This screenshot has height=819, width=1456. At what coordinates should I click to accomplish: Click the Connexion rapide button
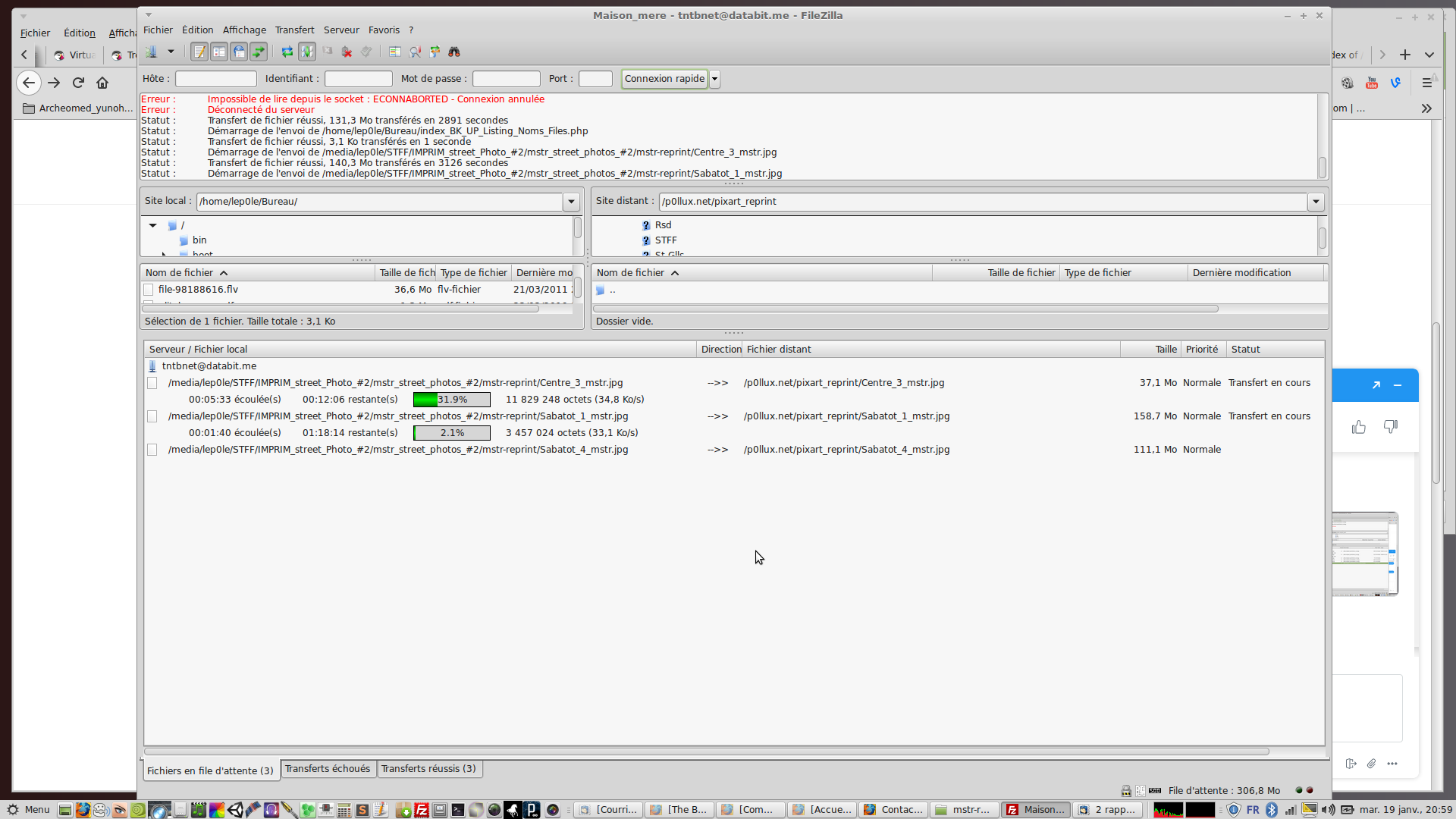[664, 79]
